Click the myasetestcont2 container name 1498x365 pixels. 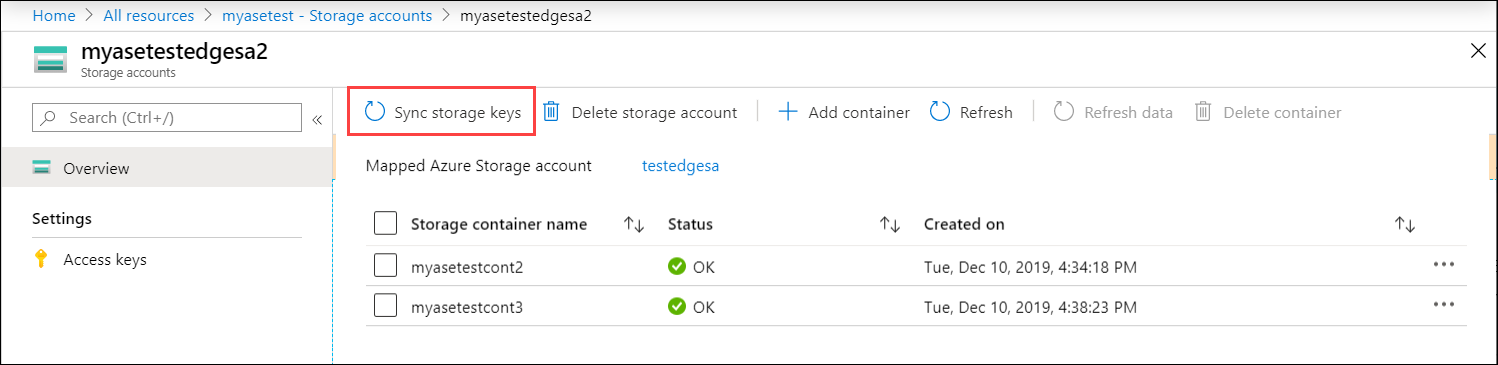pyautogui.click(x=467, y=267)
